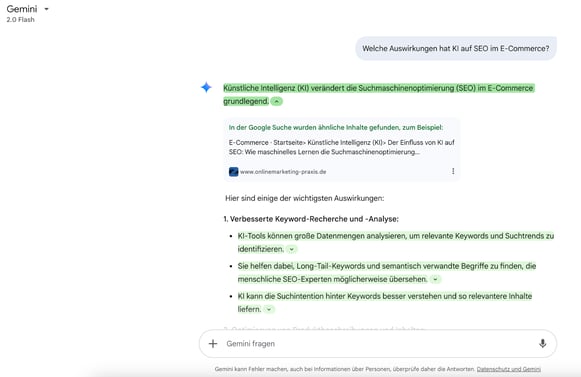Open the 'Datenschutz und Gemini' link
Viewport: 581px width, 377px height.
(509, 369)
